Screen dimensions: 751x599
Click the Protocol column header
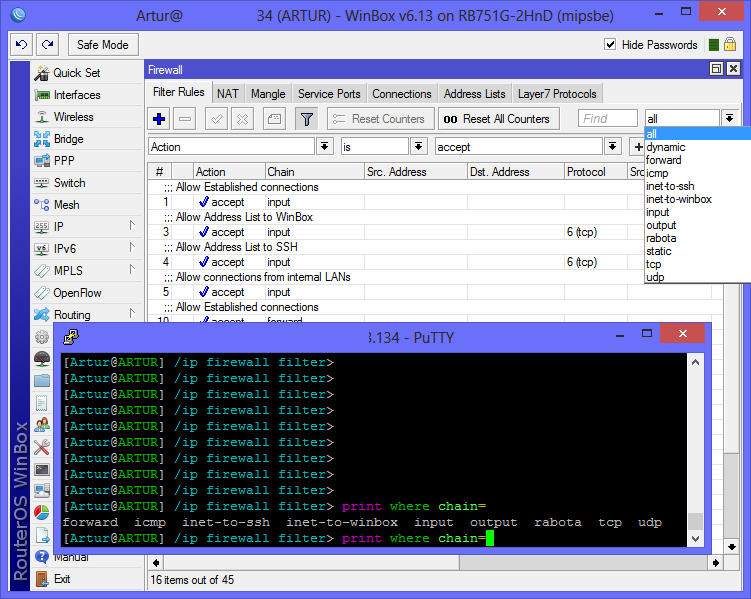[595, 171]
